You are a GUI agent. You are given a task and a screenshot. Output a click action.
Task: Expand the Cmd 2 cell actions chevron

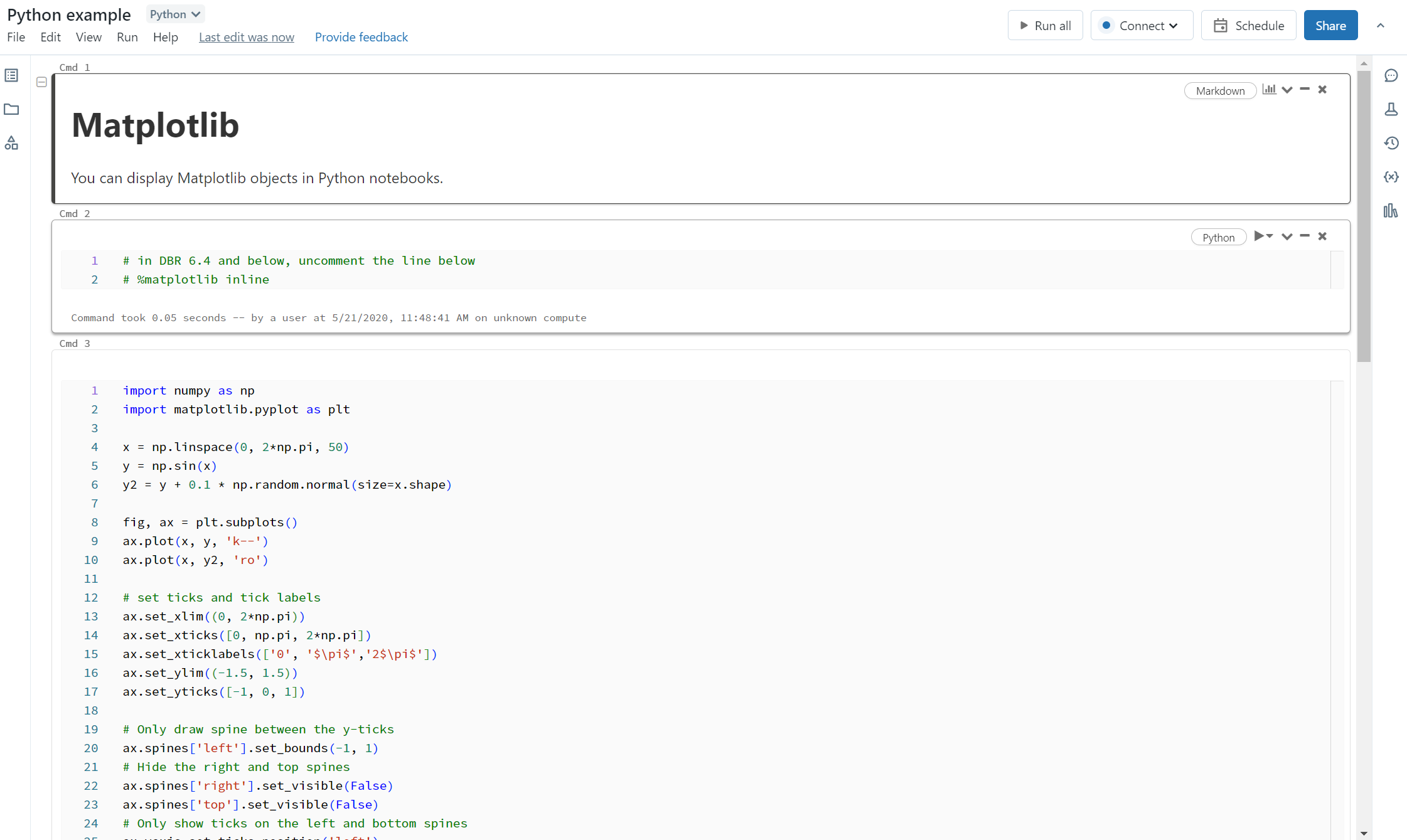coord(1287,237)
